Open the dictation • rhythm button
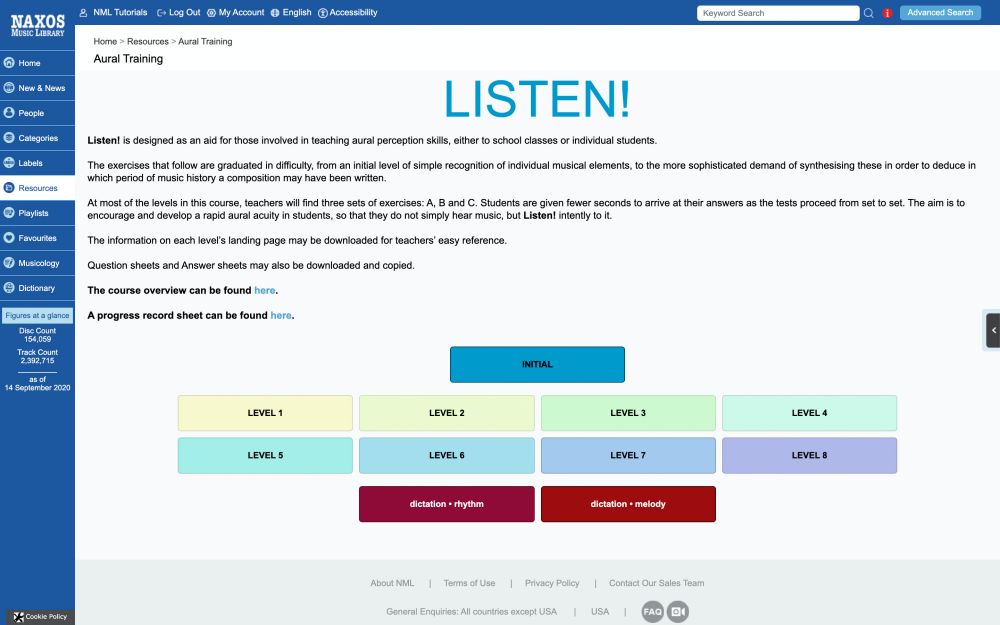The height and width of the screenshot is (625, 1000). point(446,504)
